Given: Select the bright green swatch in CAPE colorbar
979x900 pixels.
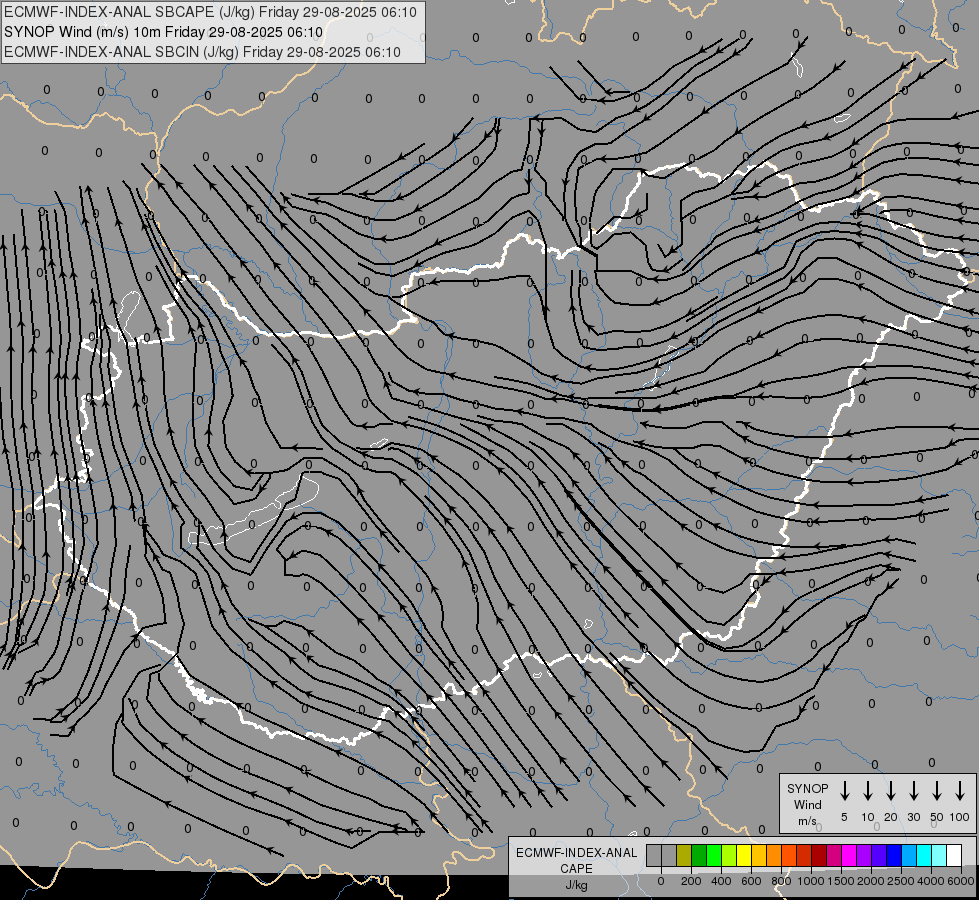Looking at the screenshot, I should [714, 855].
